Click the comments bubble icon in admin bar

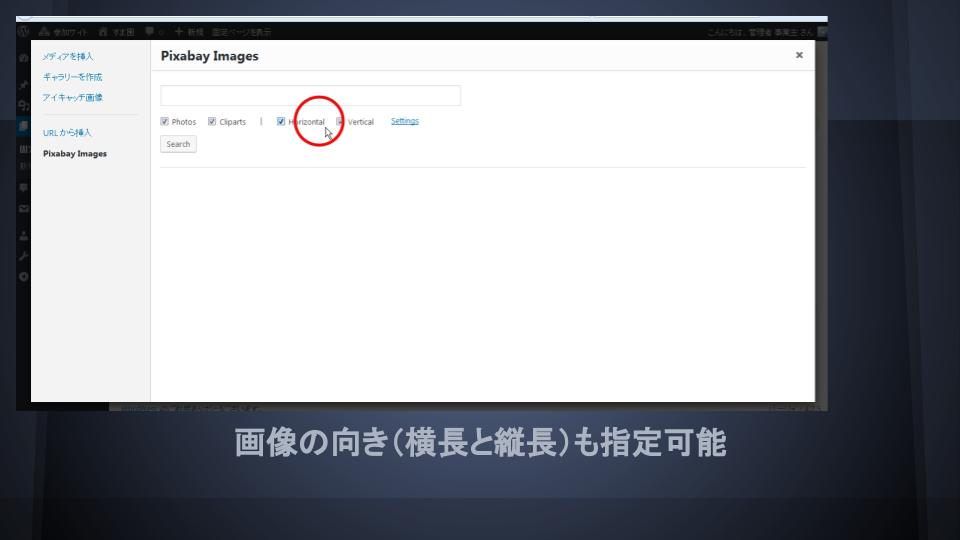point(149,32)
